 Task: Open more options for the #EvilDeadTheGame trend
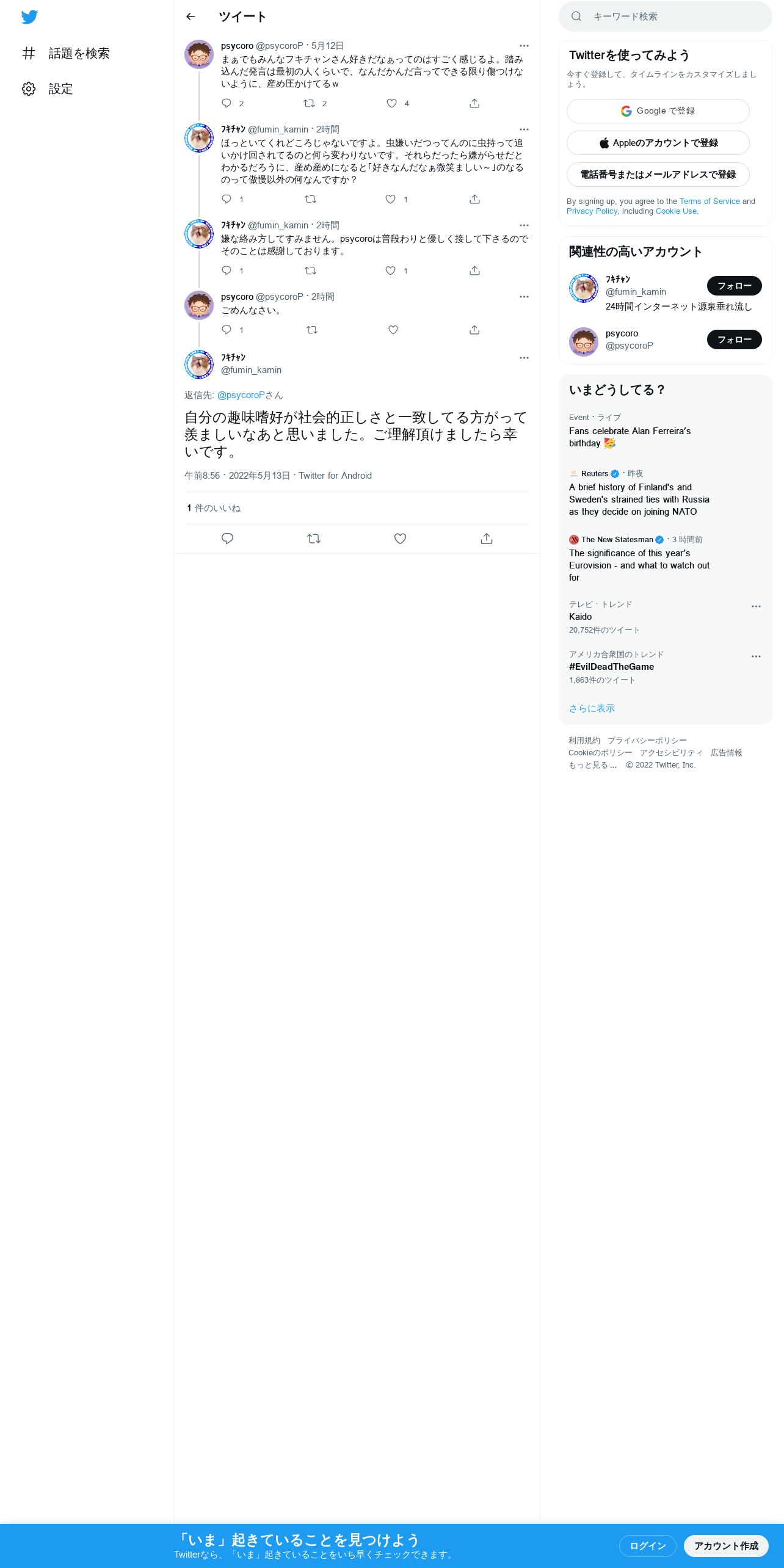coord(756,656)
